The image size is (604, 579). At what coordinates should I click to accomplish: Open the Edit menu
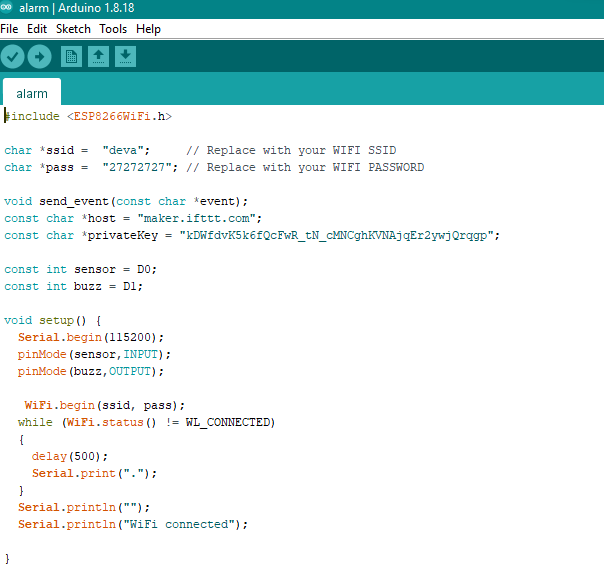37,29
